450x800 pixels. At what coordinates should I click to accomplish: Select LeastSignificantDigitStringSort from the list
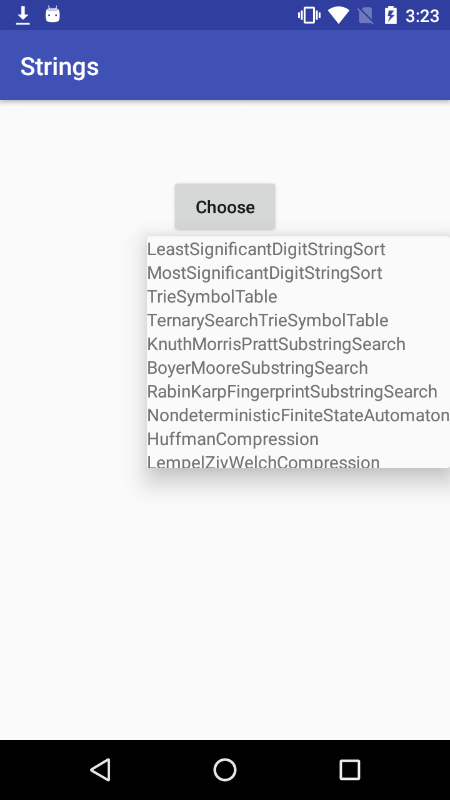(x=298, y=249)
